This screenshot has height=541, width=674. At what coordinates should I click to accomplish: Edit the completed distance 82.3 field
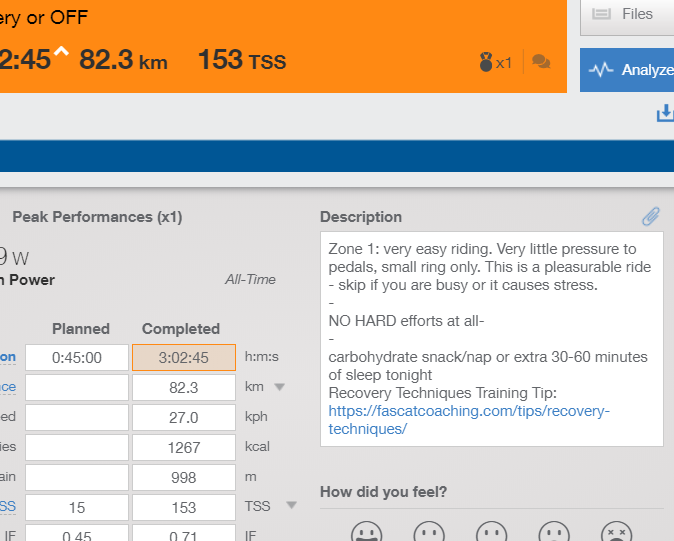184,387
